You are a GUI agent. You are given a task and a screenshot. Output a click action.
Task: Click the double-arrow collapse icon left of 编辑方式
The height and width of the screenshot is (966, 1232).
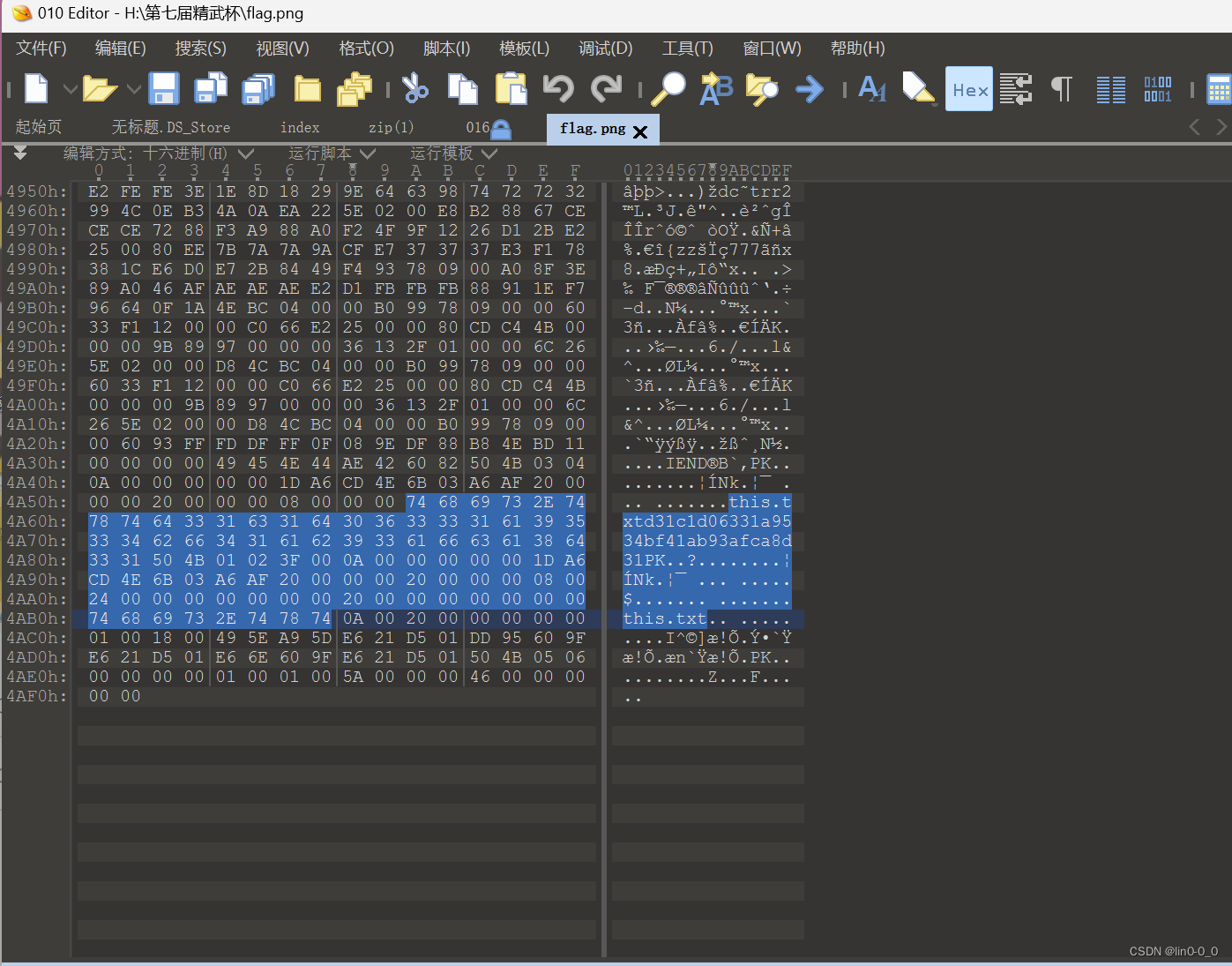pos(20,154)
